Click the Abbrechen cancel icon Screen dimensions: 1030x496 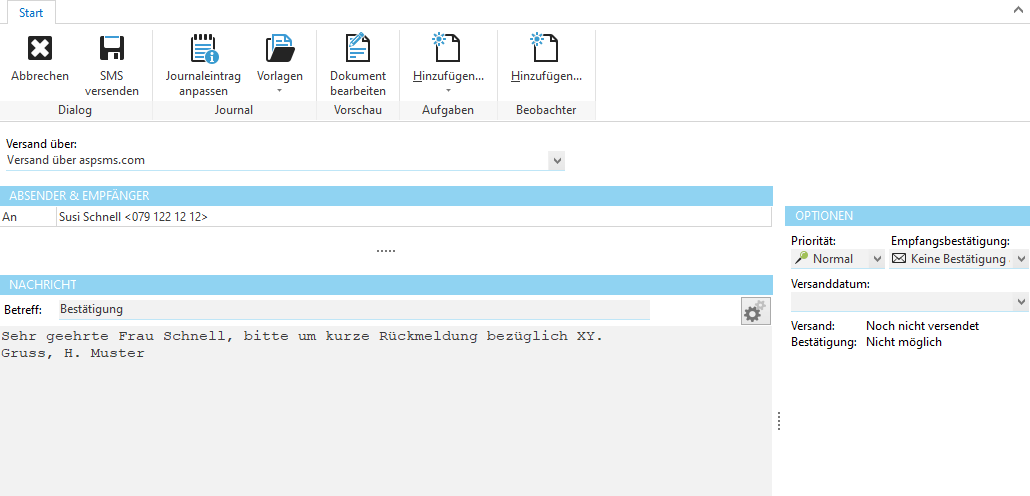click(x=39, y=49)
